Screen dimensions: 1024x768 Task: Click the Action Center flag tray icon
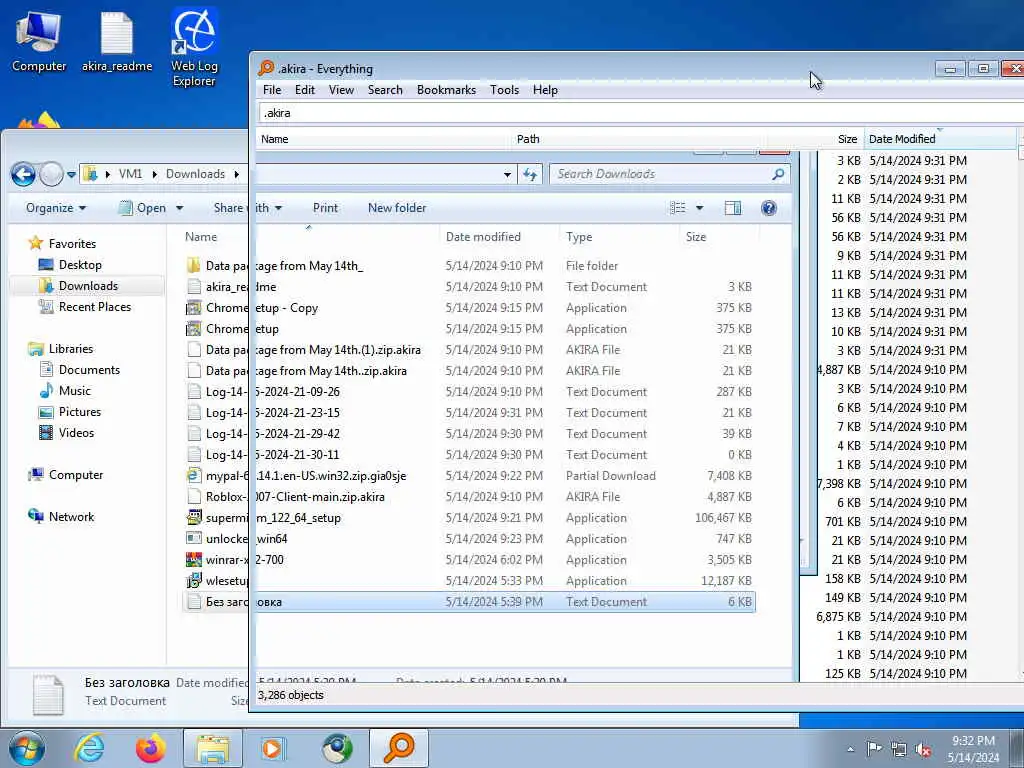(x=873, y=748)
